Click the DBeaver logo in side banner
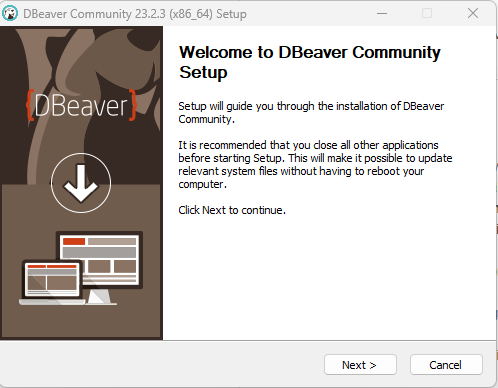Screen dimensions: 498x388 pyautogui.click(x=81, y=106)
